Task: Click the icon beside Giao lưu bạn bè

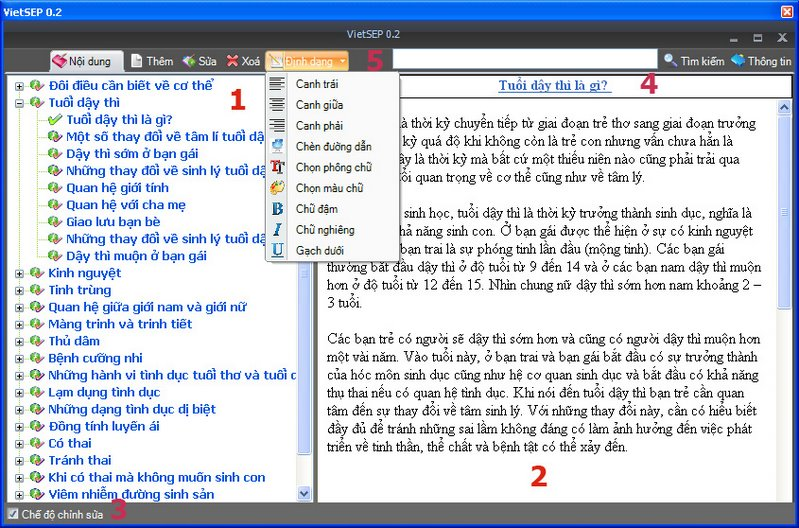Action: coord(55,222)
